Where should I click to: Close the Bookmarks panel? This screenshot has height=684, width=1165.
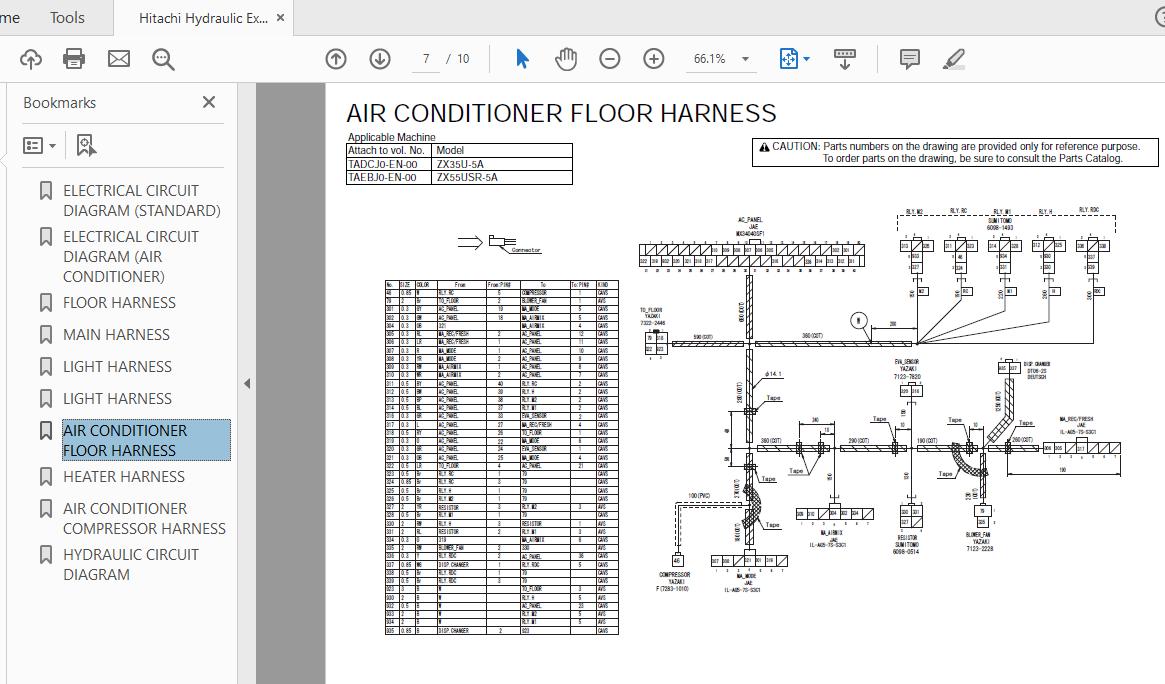click(209, 102)
